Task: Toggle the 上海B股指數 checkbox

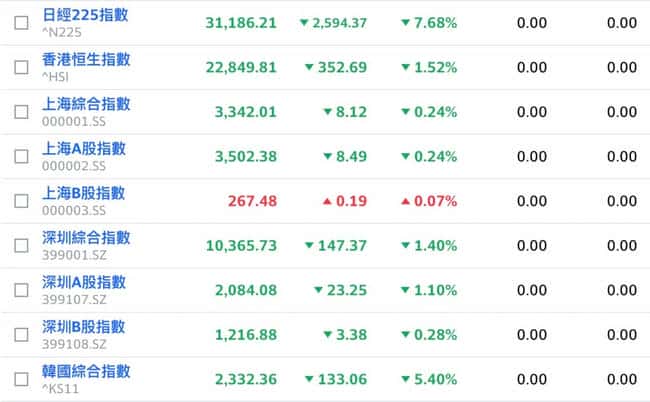Action: point(21,201)
